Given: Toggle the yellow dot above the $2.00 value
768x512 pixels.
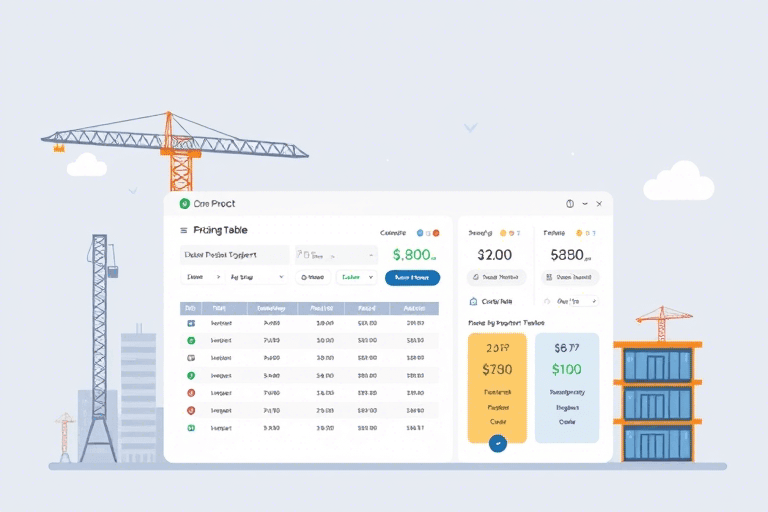Looking at the screenshot, I should tap(503, 233).
